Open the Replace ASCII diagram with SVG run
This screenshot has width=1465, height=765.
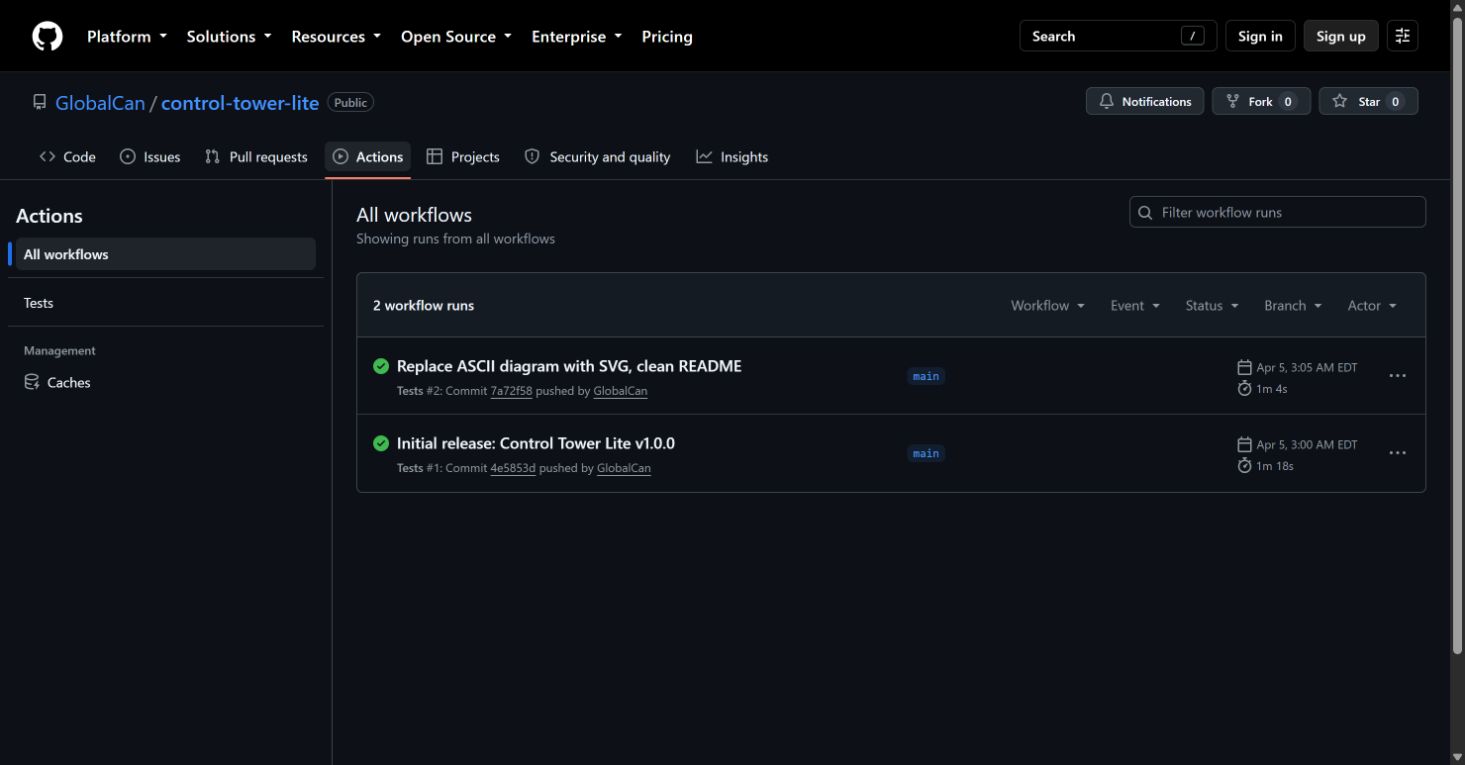(569, 366)
